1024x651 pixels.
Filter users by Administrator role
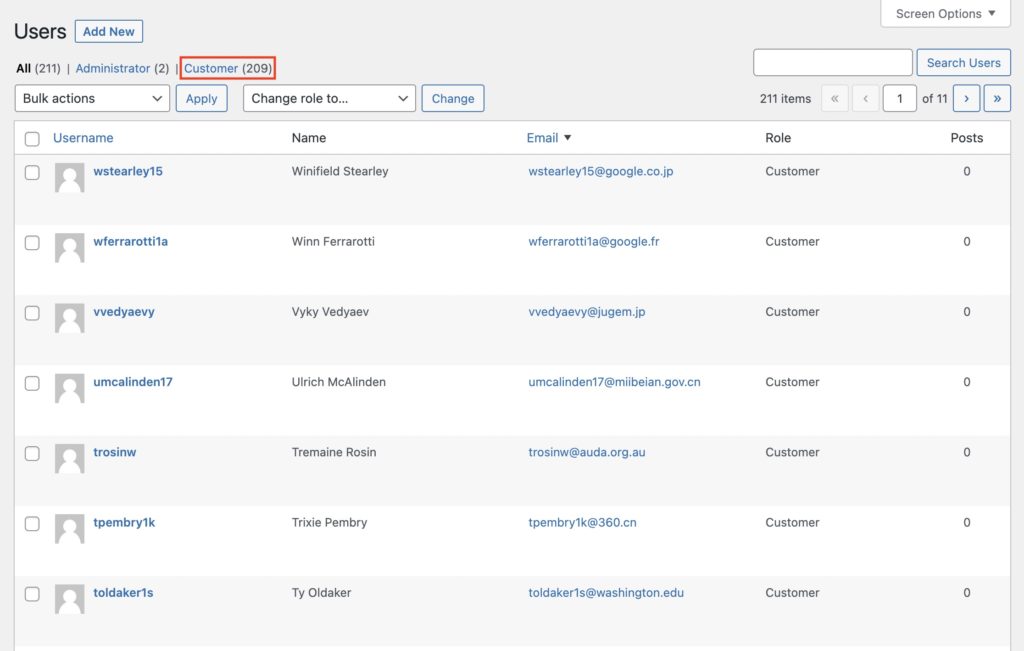(x=120, y=68)
